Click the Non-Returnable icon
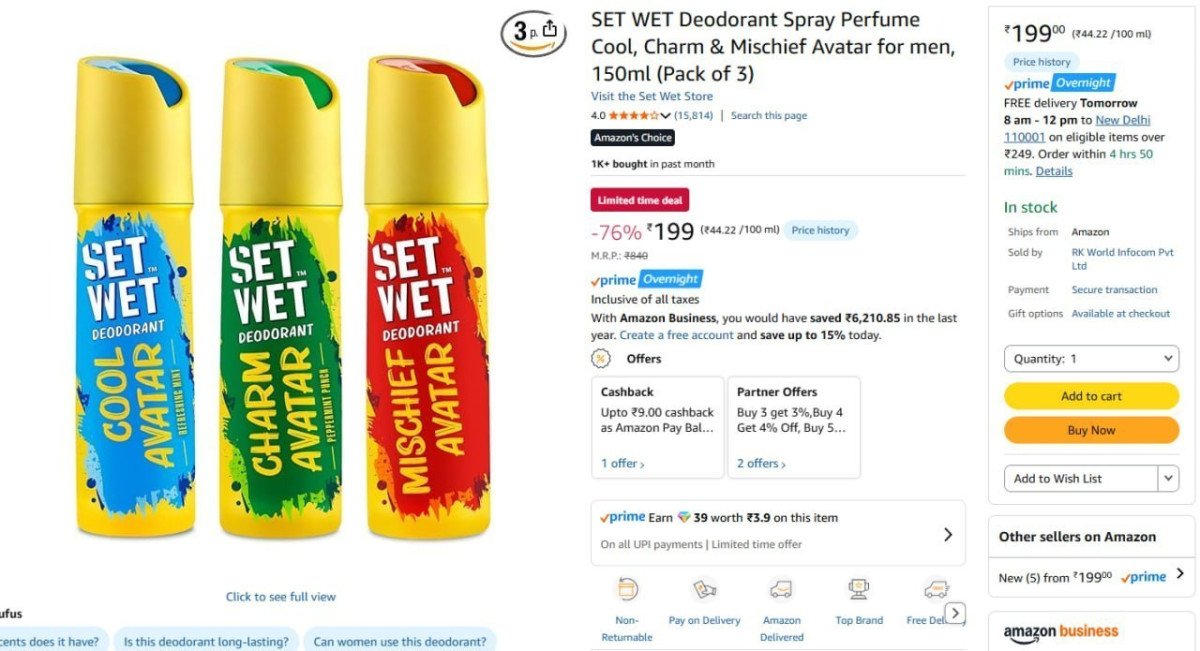 (628, 589)
